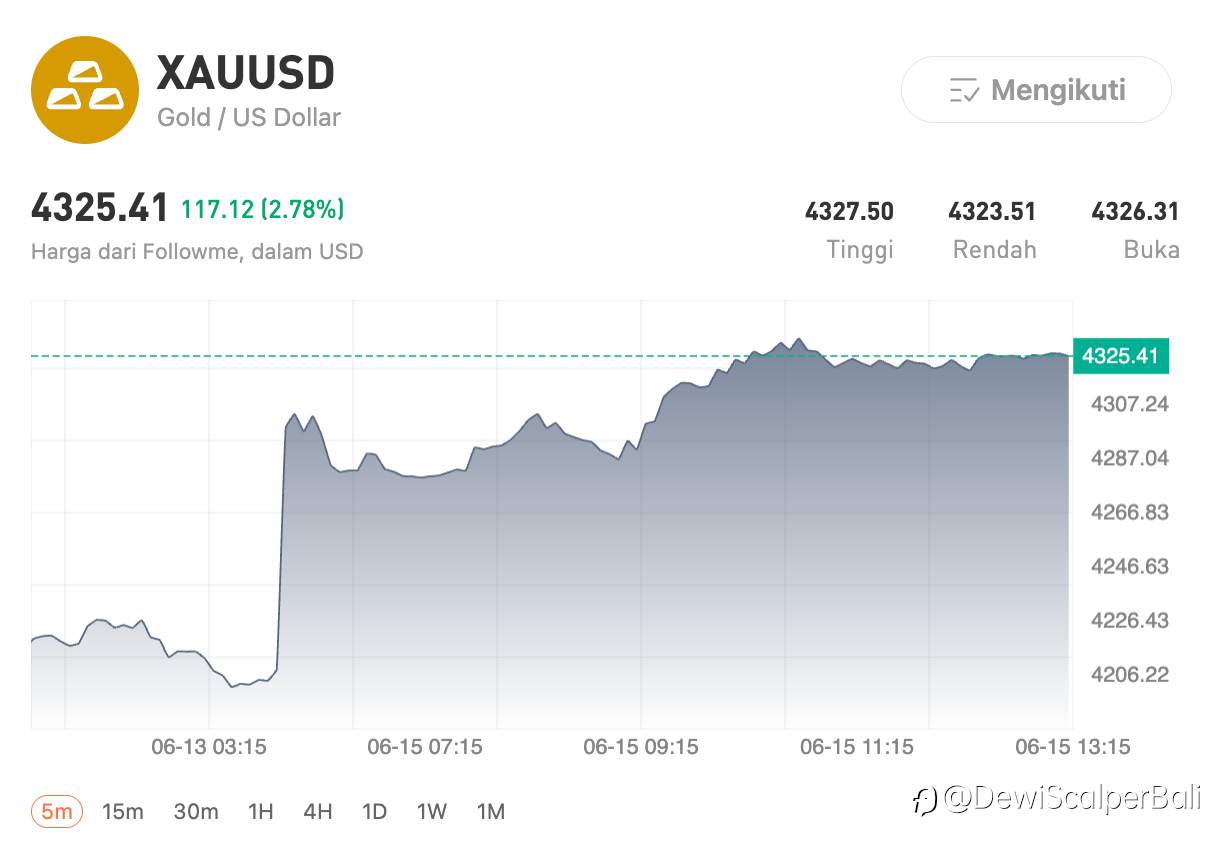
Task: Click the Tinggi value 4327.50
Action: click(x=849, y=211)
